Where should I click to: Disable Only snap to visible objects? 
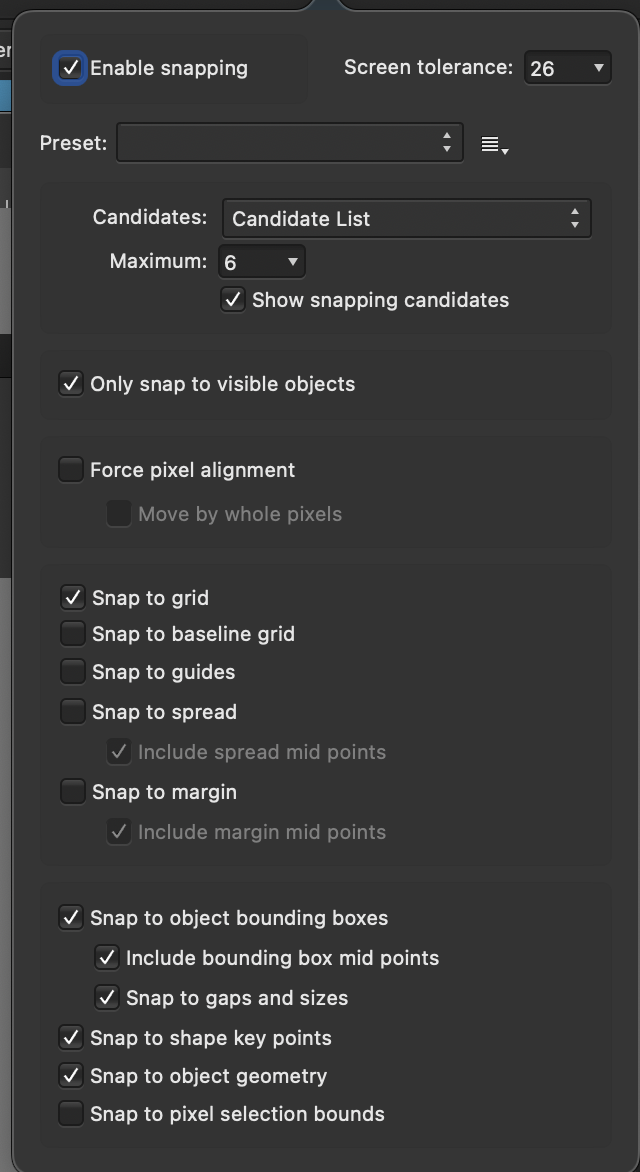pos(71,383)
